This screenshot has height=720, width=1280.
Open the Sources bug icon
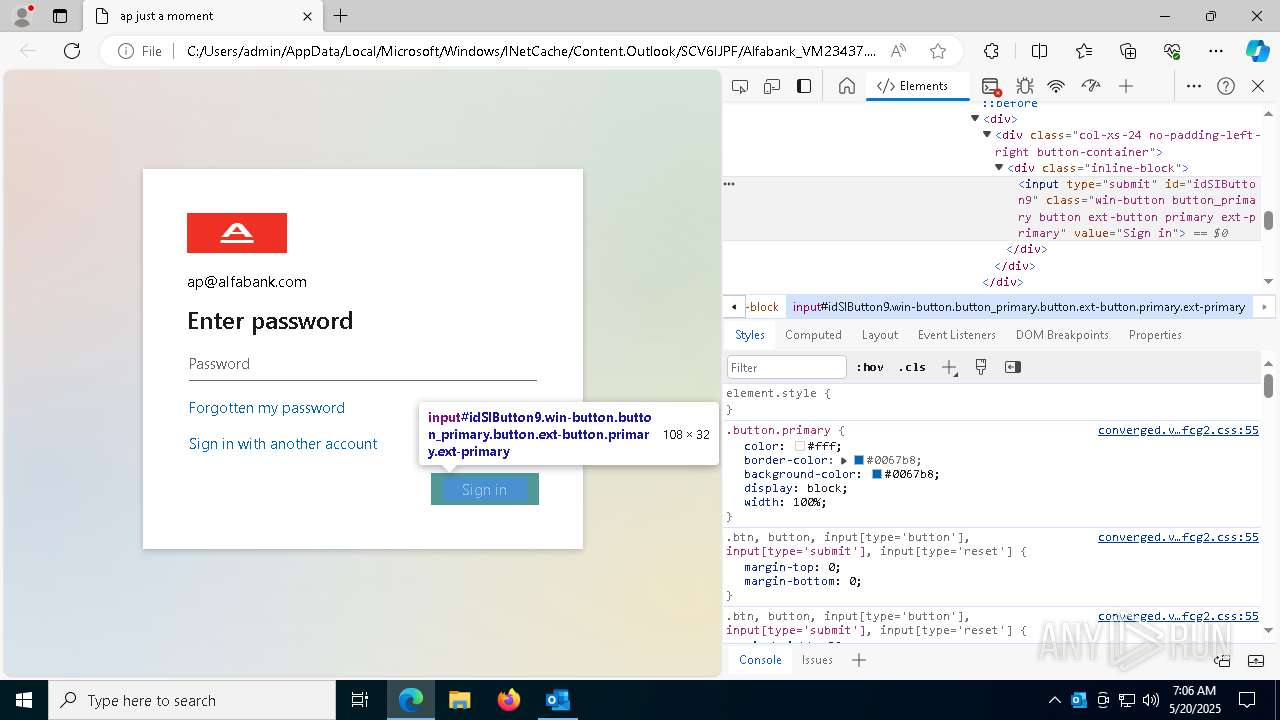tap(1025, 86)
